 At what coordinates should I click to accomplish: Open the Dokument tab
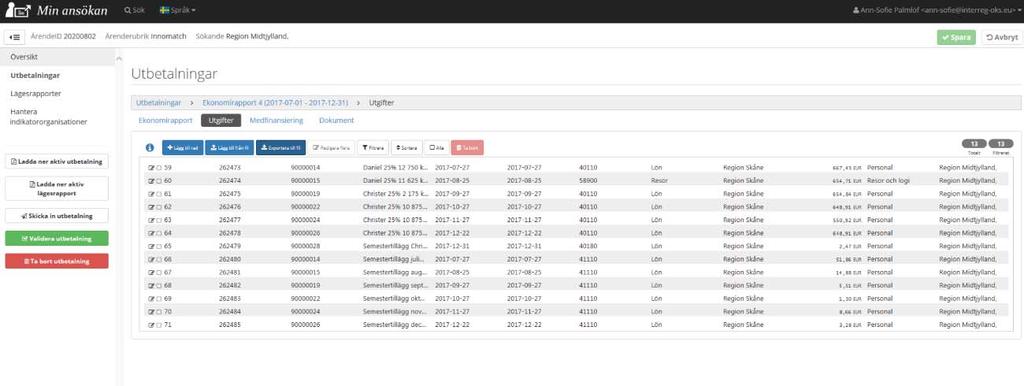pyautogui.click(x=336, y=121)
